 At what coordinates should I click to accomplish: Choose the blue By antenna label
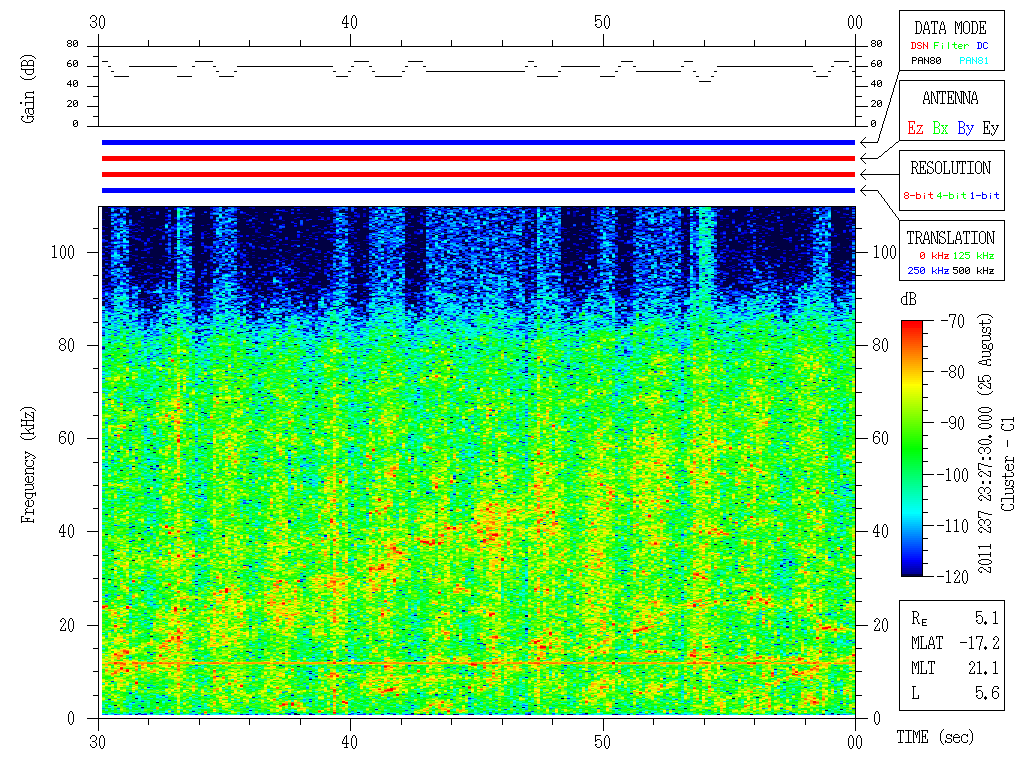pos(965,128)
